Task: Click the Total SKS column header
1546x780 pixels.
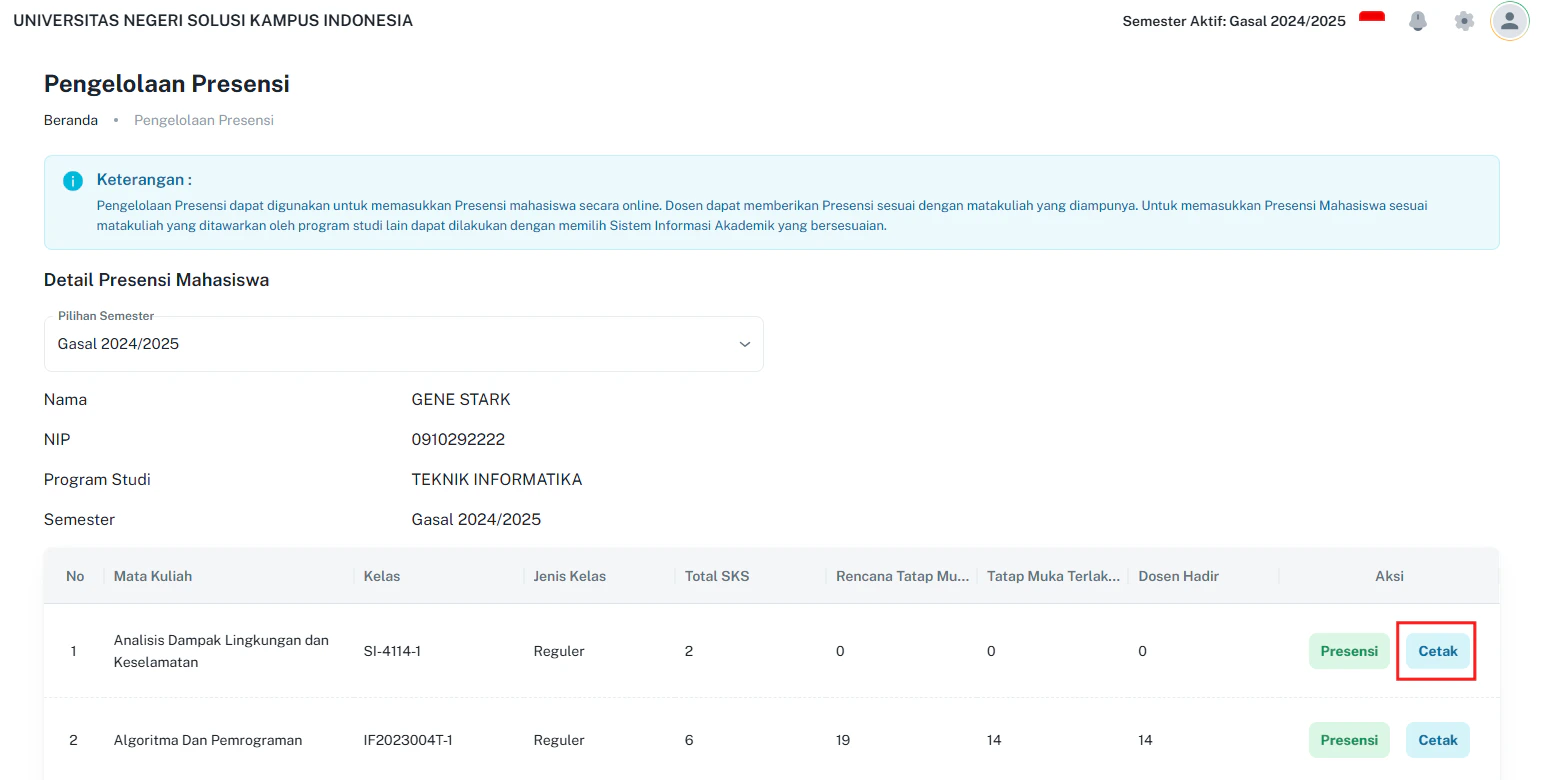Action: (x=717, y=576)
